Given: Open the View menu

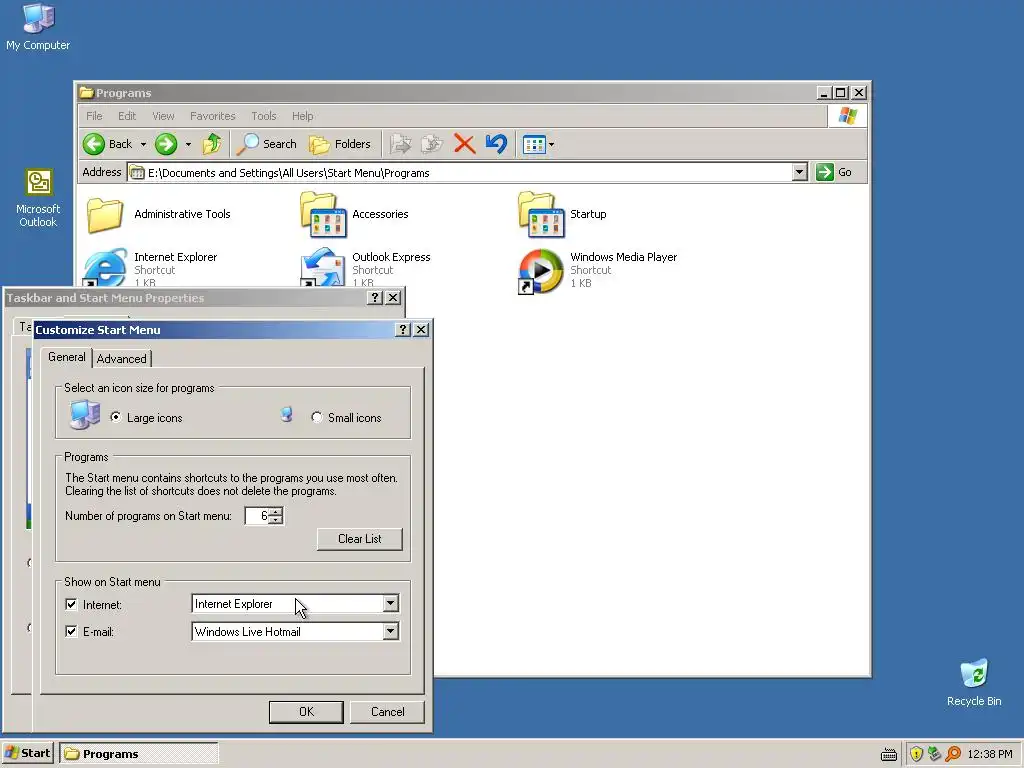Looking at the screenshot, I should point(163,116).
